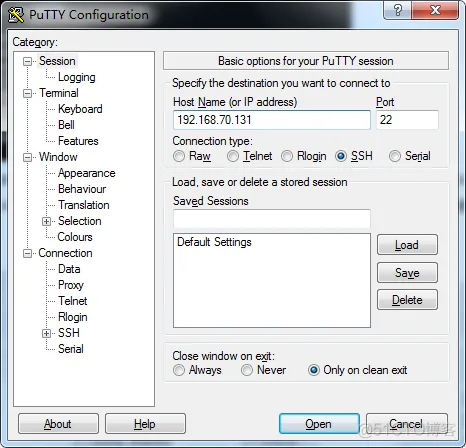466x448 pixels.
Task: Set close window on exit to Always
Action: tap(179, 370)
